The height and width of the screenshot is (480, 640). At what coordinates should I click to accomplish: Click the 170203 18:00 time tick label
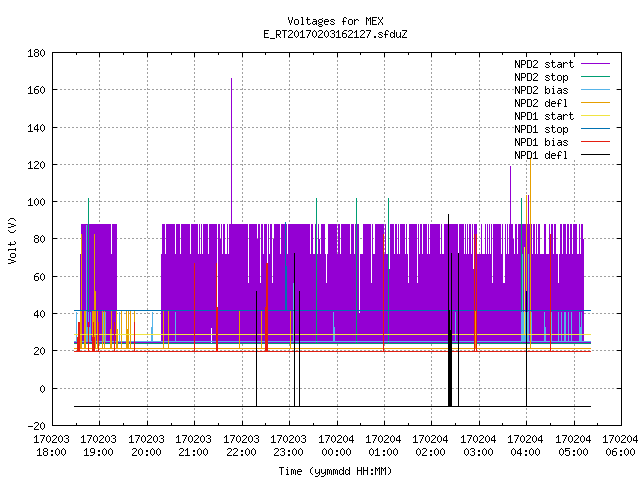click(x=51, y=446)
